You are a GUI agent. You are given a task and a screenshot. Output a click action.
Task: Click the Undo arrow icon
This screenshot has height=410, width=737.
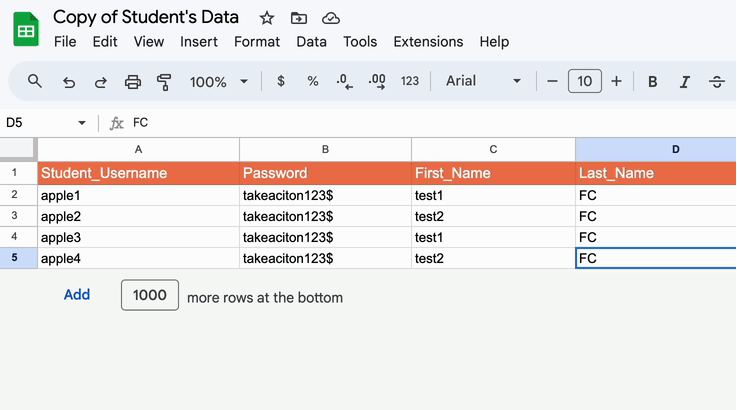pyautogui.click(x=68, y=82)
